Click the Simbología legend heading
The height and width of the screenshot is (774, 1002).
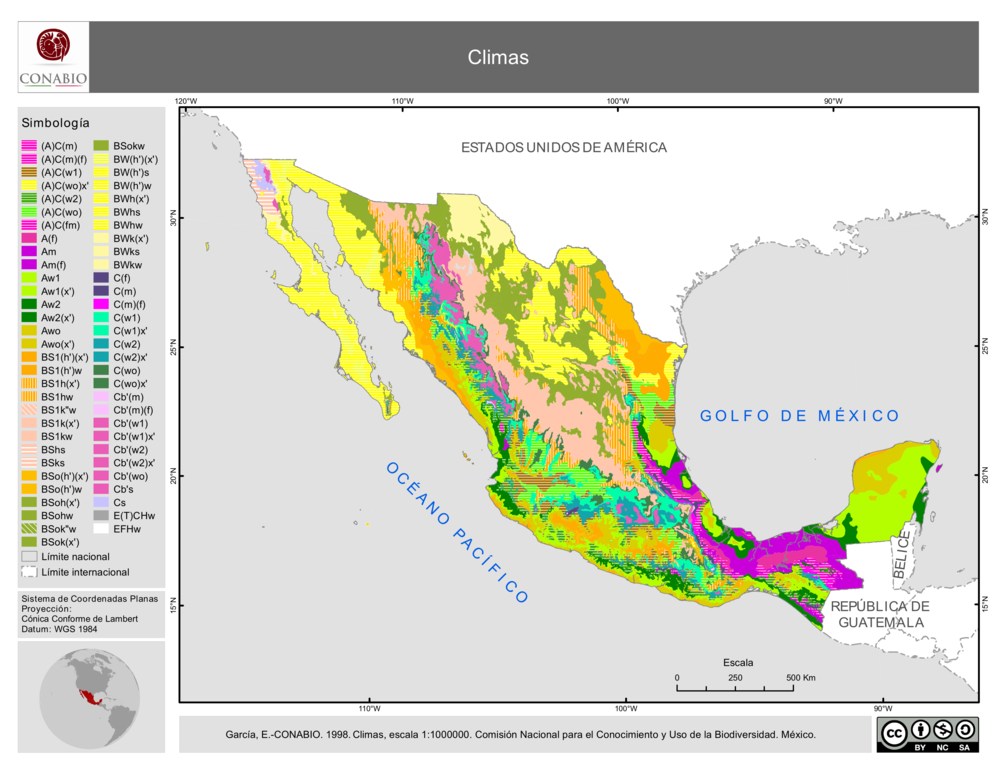click(x=55, y=123)
